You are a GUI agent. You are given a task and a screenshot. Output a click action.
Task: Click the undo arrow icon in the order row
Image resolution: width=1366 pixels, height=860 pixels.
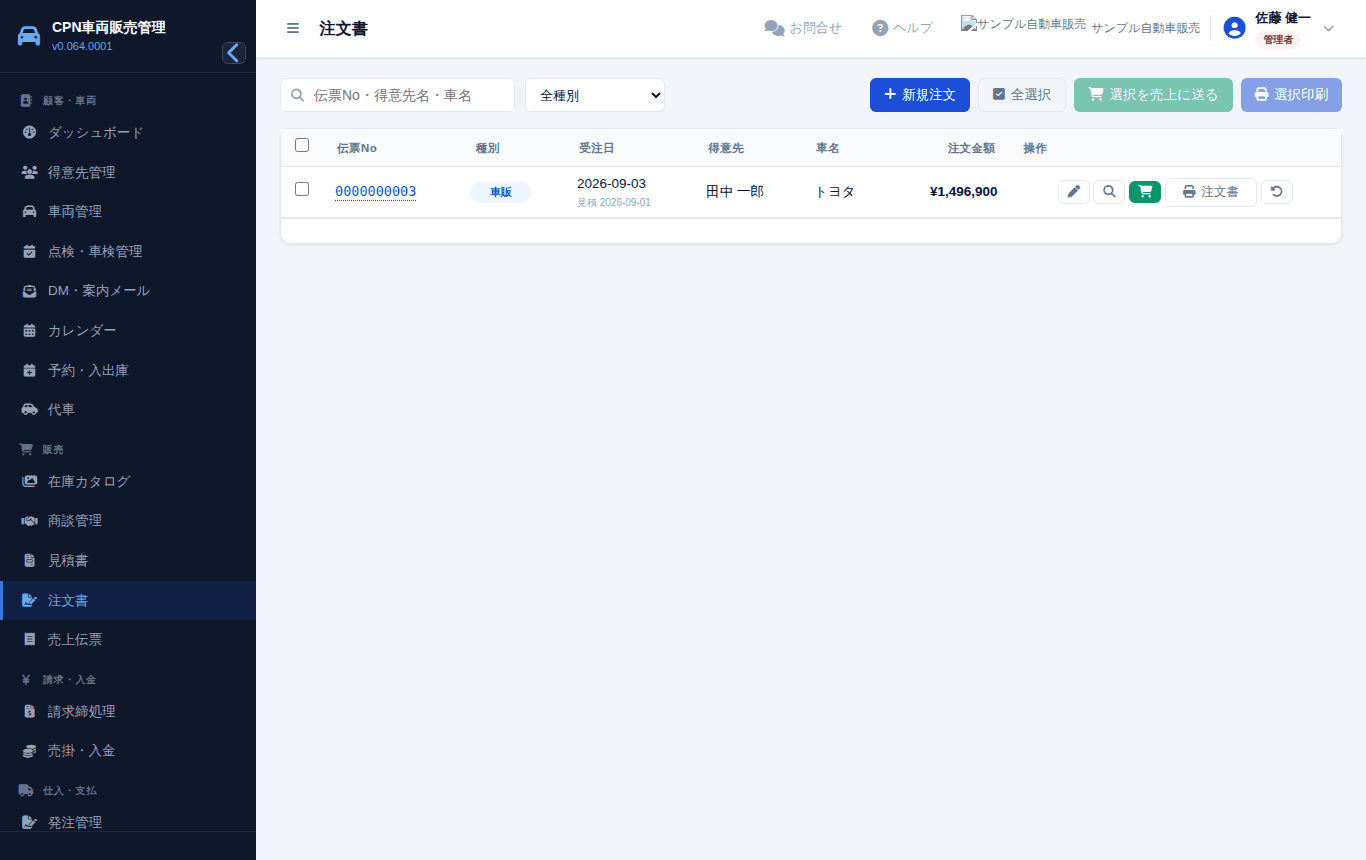(1277, 192)
